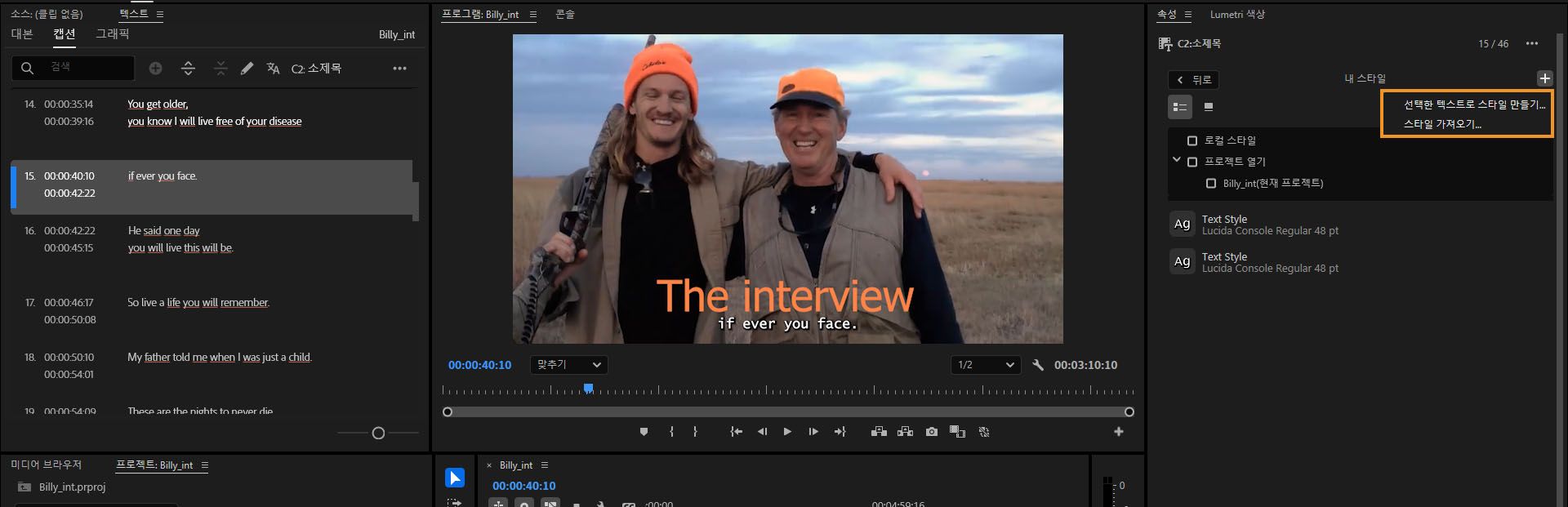Go to In point
1568x507 pixels.
pyautogui.click(x=736, y=432)
